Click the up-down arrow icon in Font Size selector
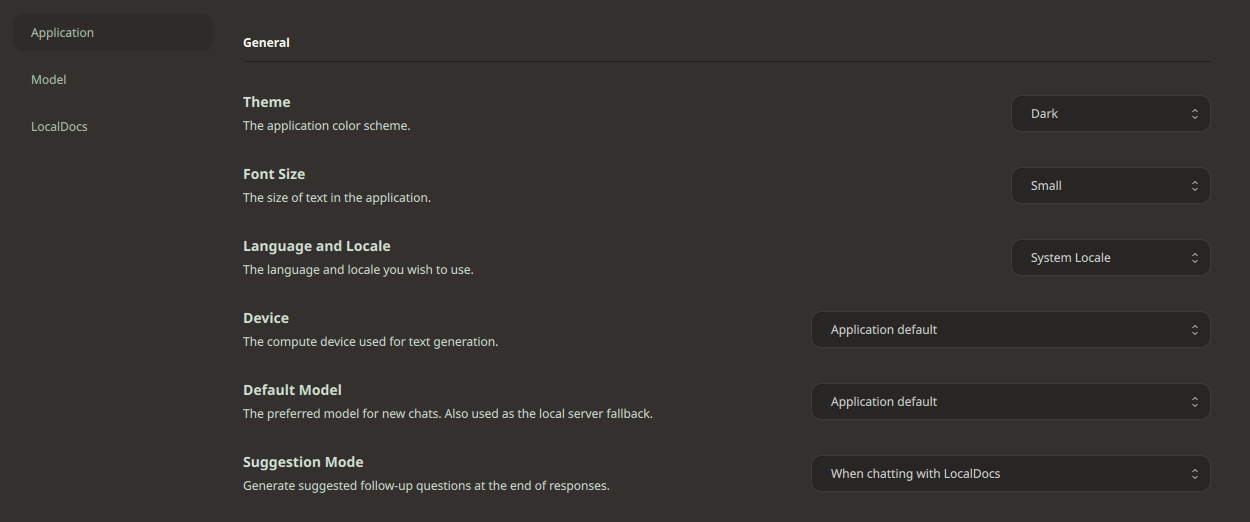This screenshot has width=1250, height=522. tap(1194, 186)
